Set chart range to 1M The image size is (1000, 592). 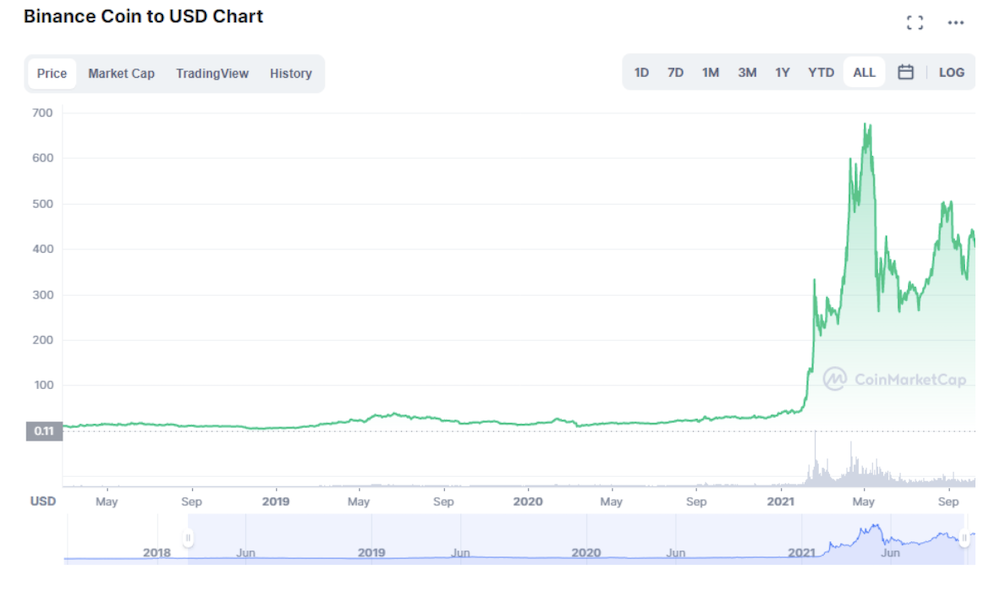coord(710,73)
